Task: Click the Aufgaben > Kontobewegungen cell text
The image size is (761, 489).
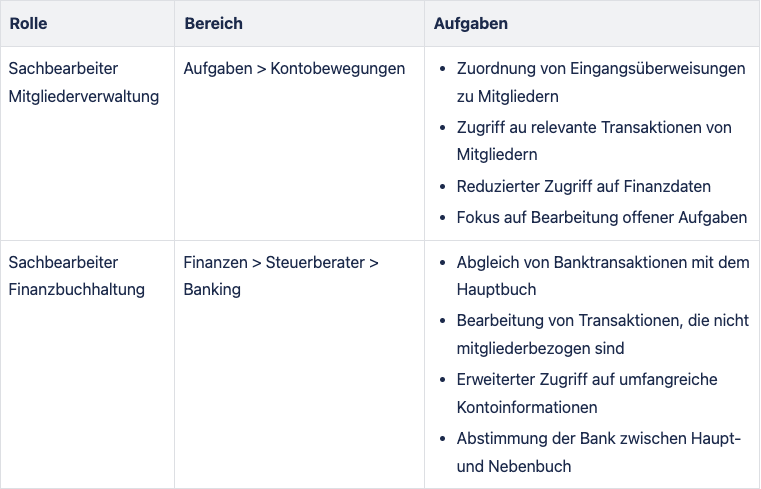Action: (x=294, y=69)
